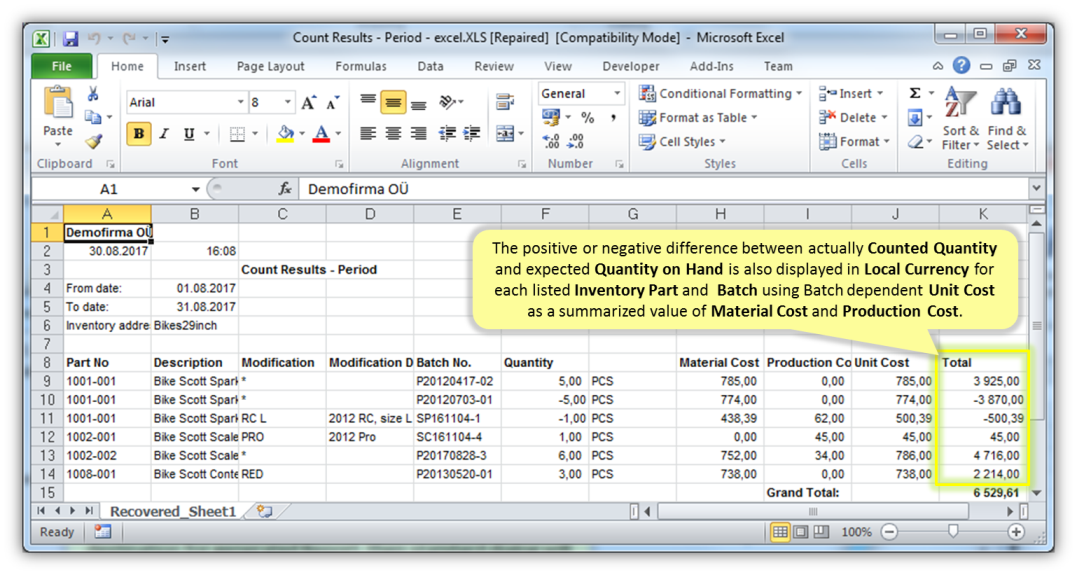Viewport: 1077px width, 575px height.
Task: Toggle Italic formatting
Action: pos(163,134)
